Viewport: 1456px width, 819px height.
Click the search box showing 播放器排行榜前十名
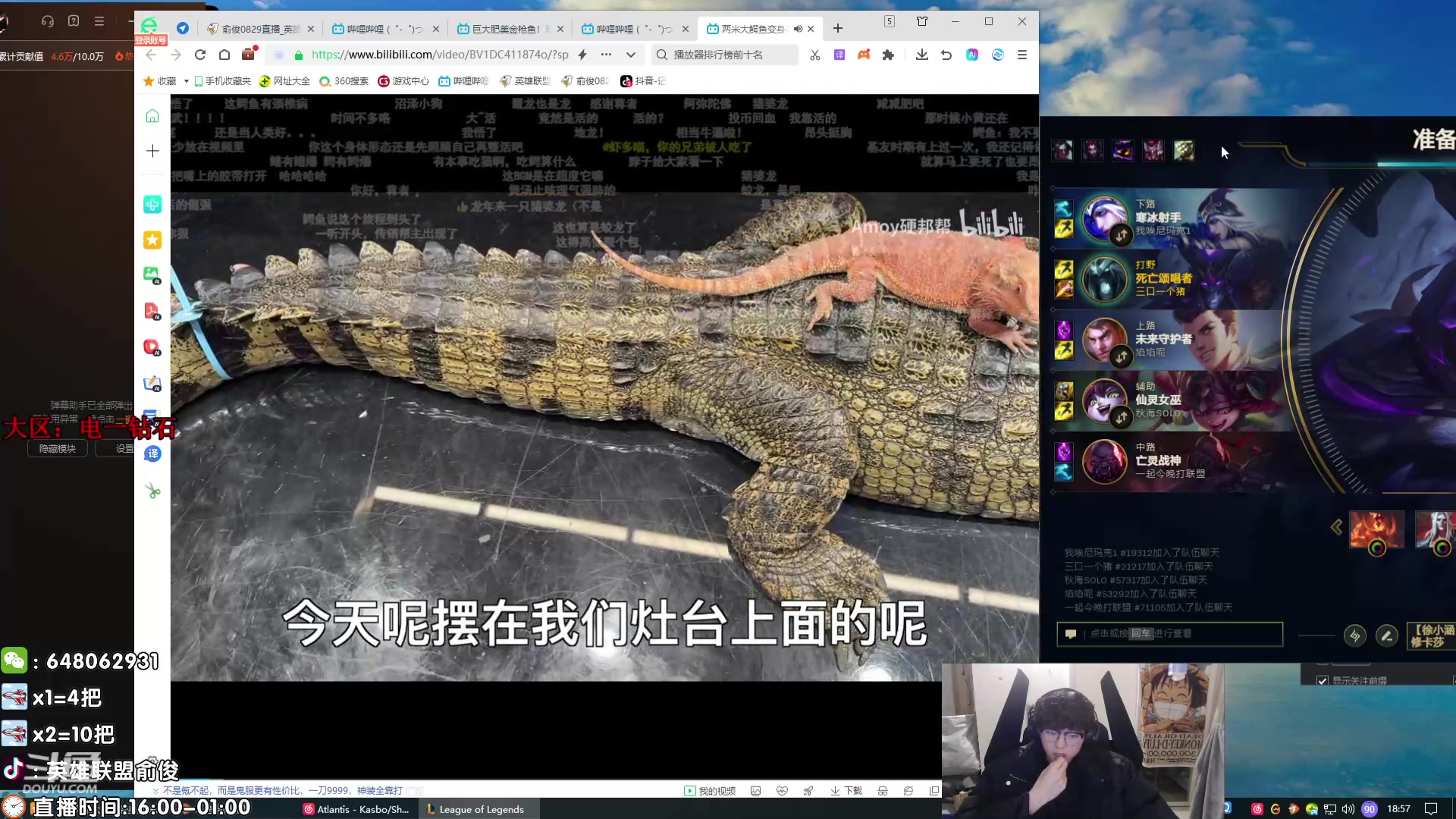pos(726,55)
